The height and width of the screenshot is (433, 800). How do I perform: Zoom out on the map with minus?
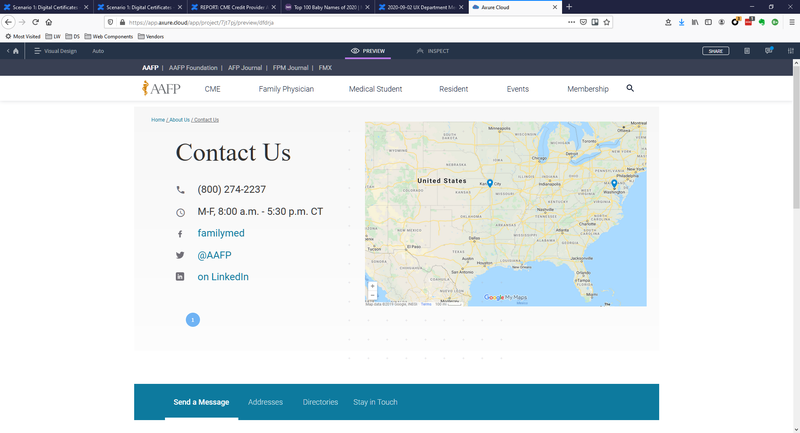[x=372, y=295]
